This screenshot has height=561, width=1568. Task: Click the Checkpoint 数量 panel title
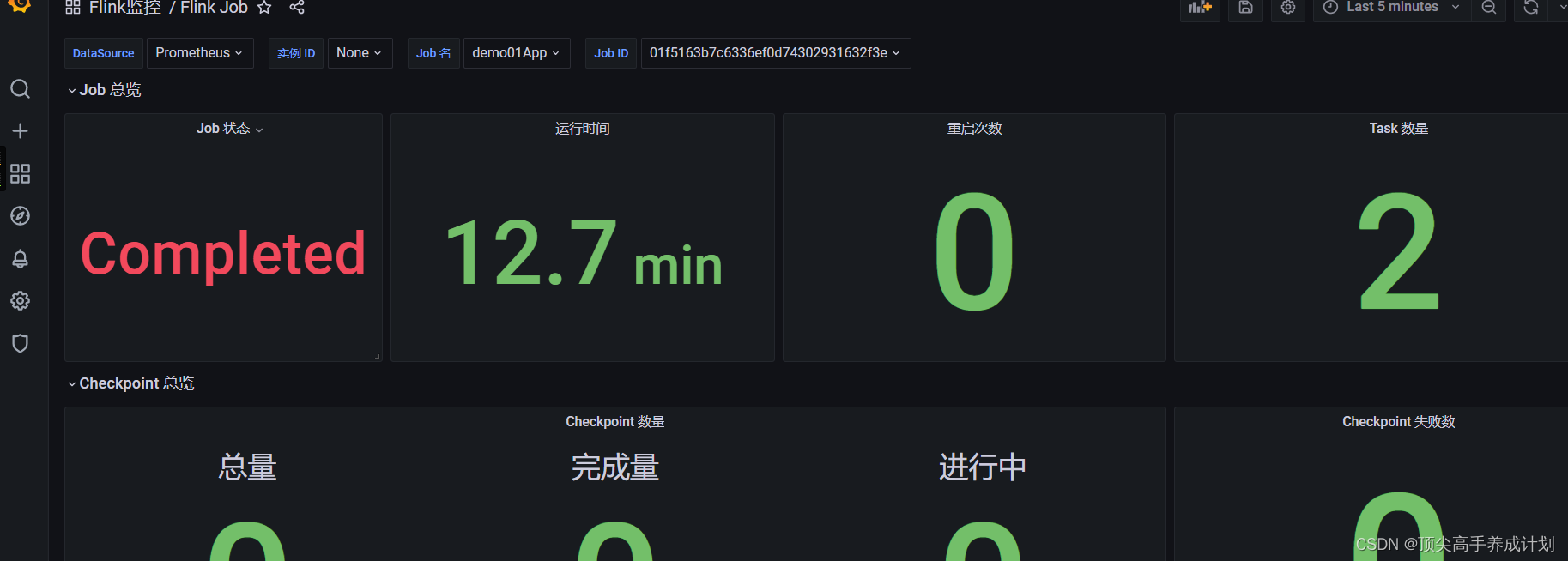(615, 422)
